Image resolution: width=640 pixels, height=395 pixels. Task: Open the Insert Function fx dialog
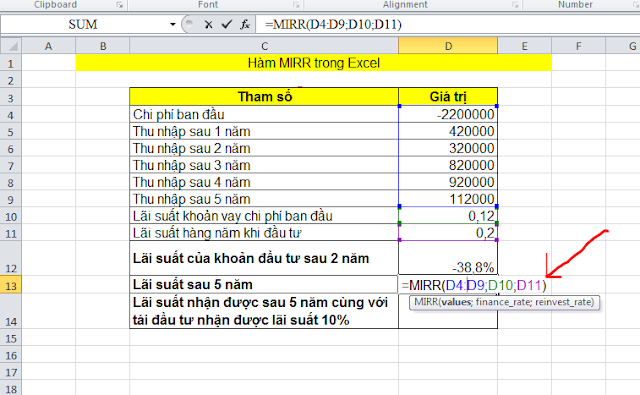(245, 24)
